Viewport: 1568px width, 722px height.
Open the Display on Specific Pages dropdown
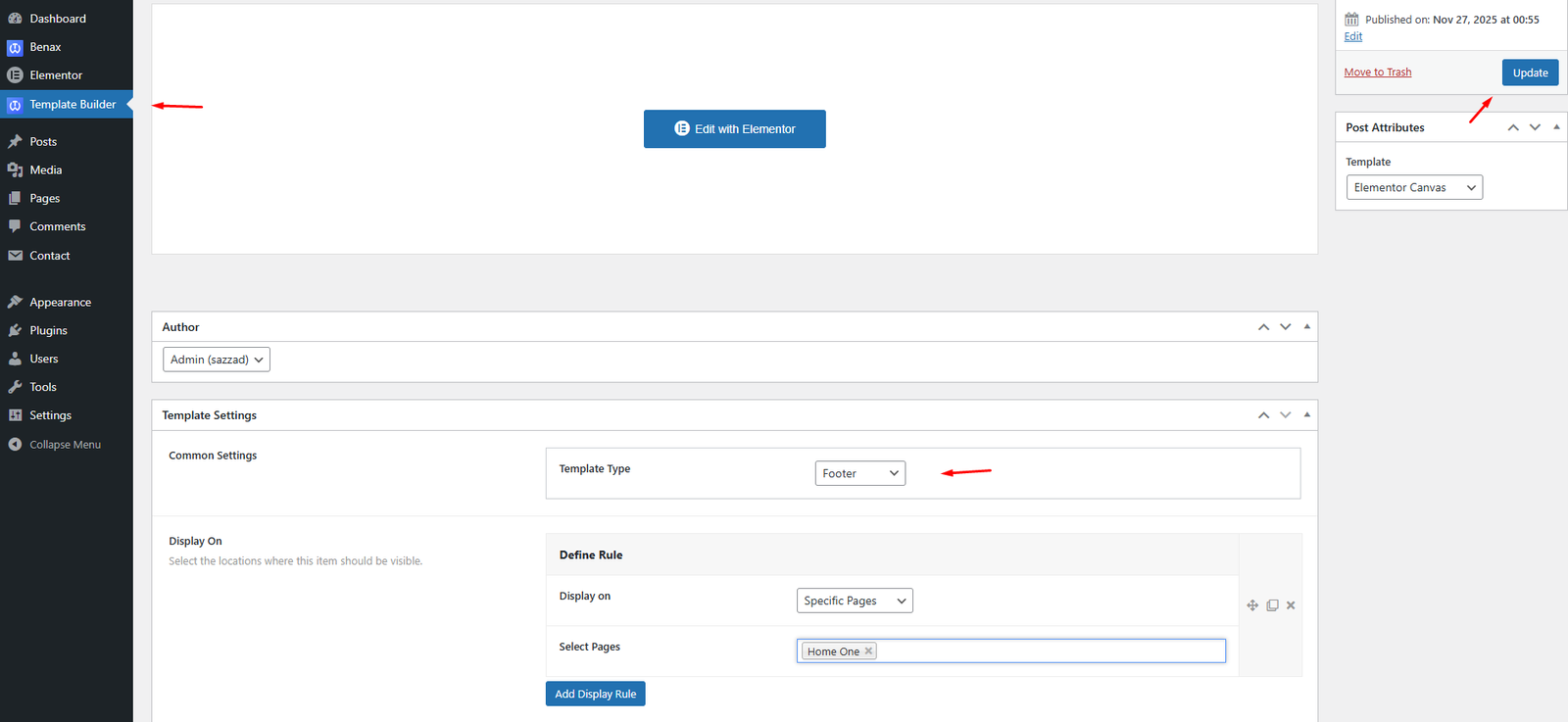(x=854, y=601)
